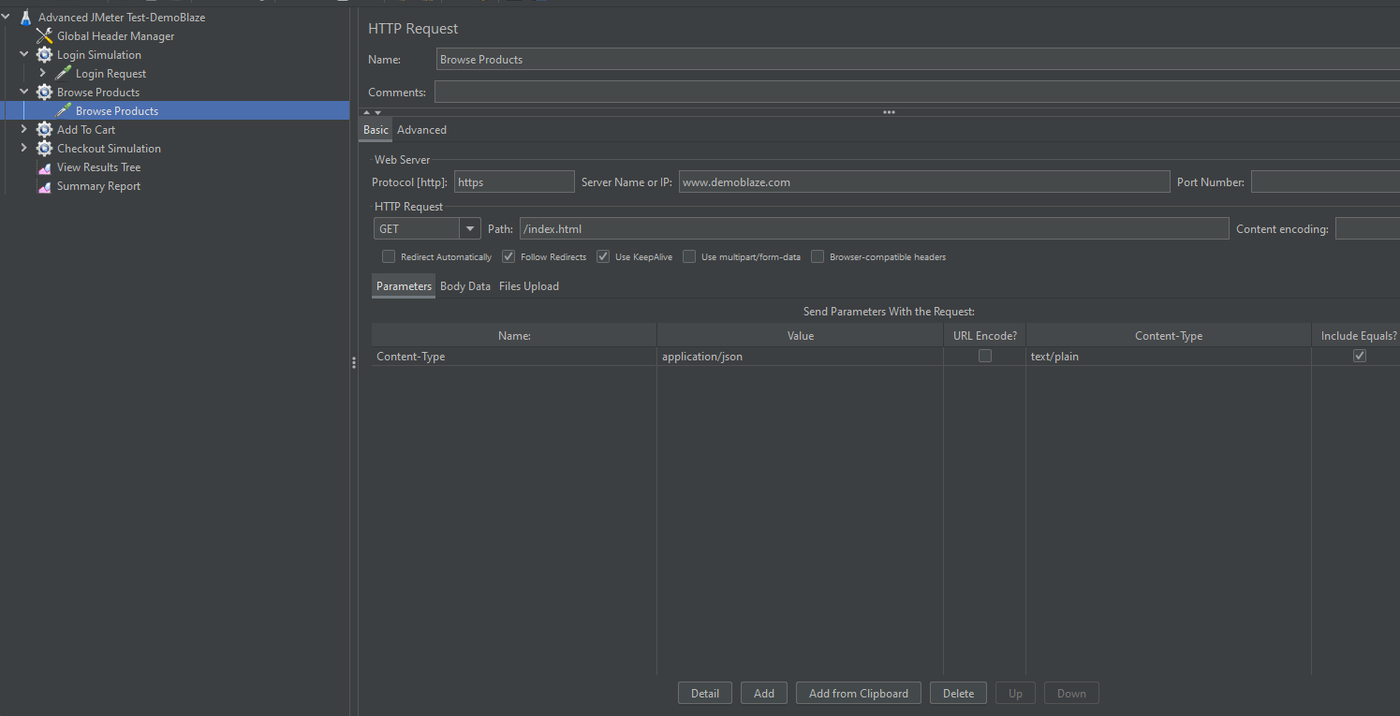Screen dimensions: 1400x716
Task: Click the Delete parameter button
Action: [x=958, y=693]
